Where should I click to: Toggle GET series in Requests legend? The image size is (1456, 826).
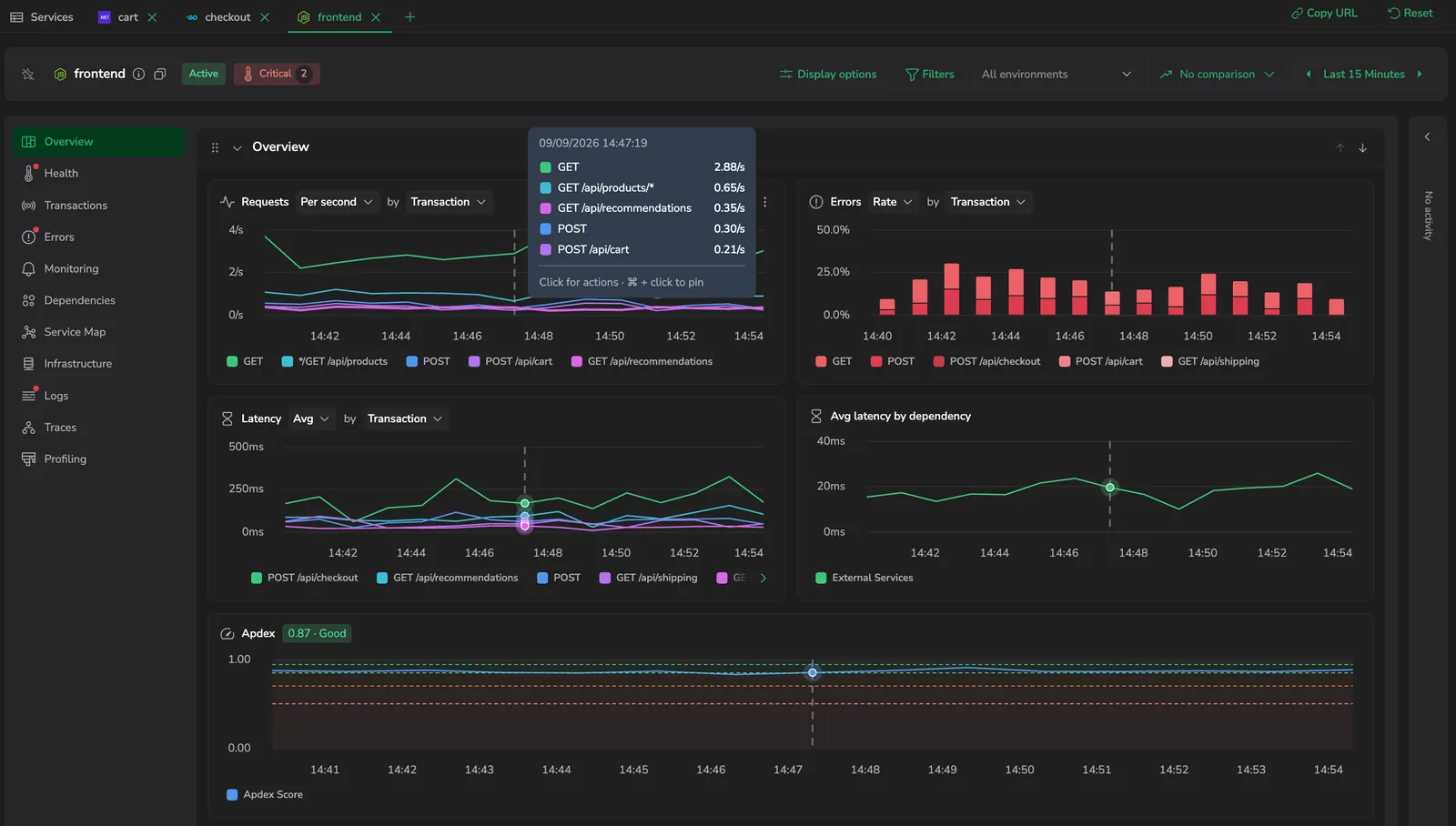click(245, 362)
